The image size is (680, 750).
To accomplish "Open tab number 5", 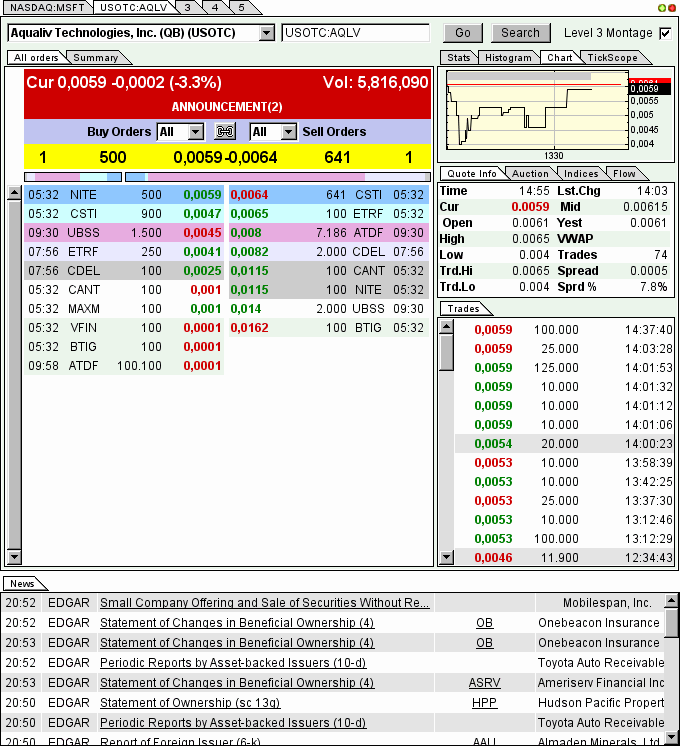I will (x=241, y=8).
